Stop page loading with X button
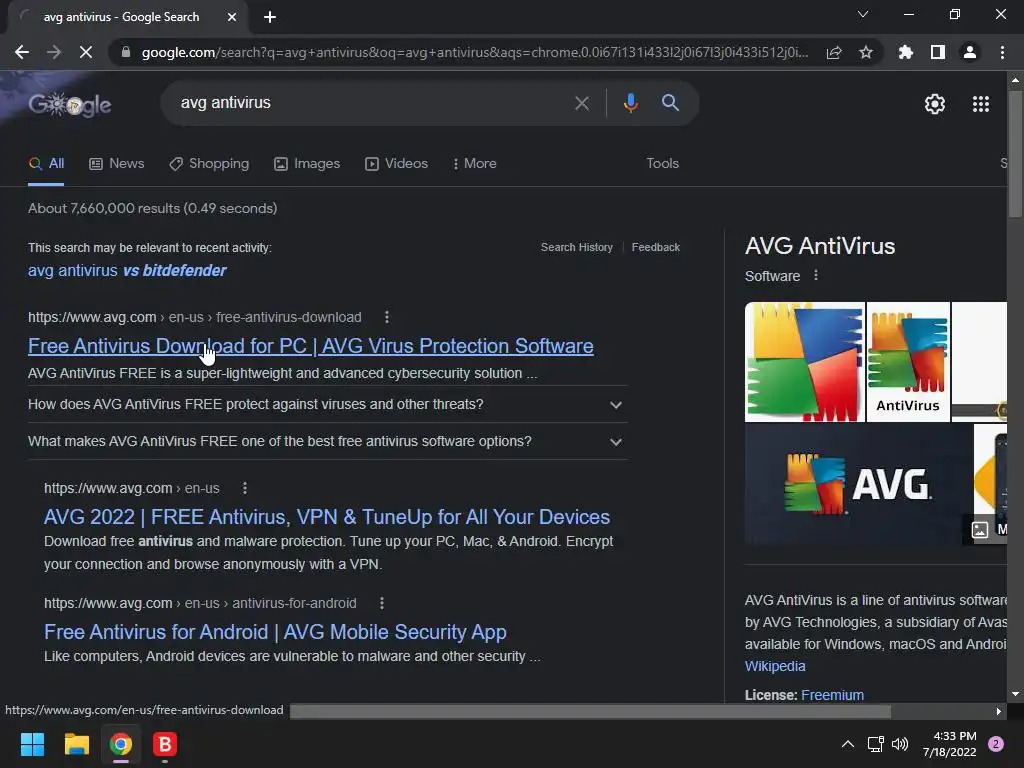This screenshot has width=1024, height=768. (86, 52)
